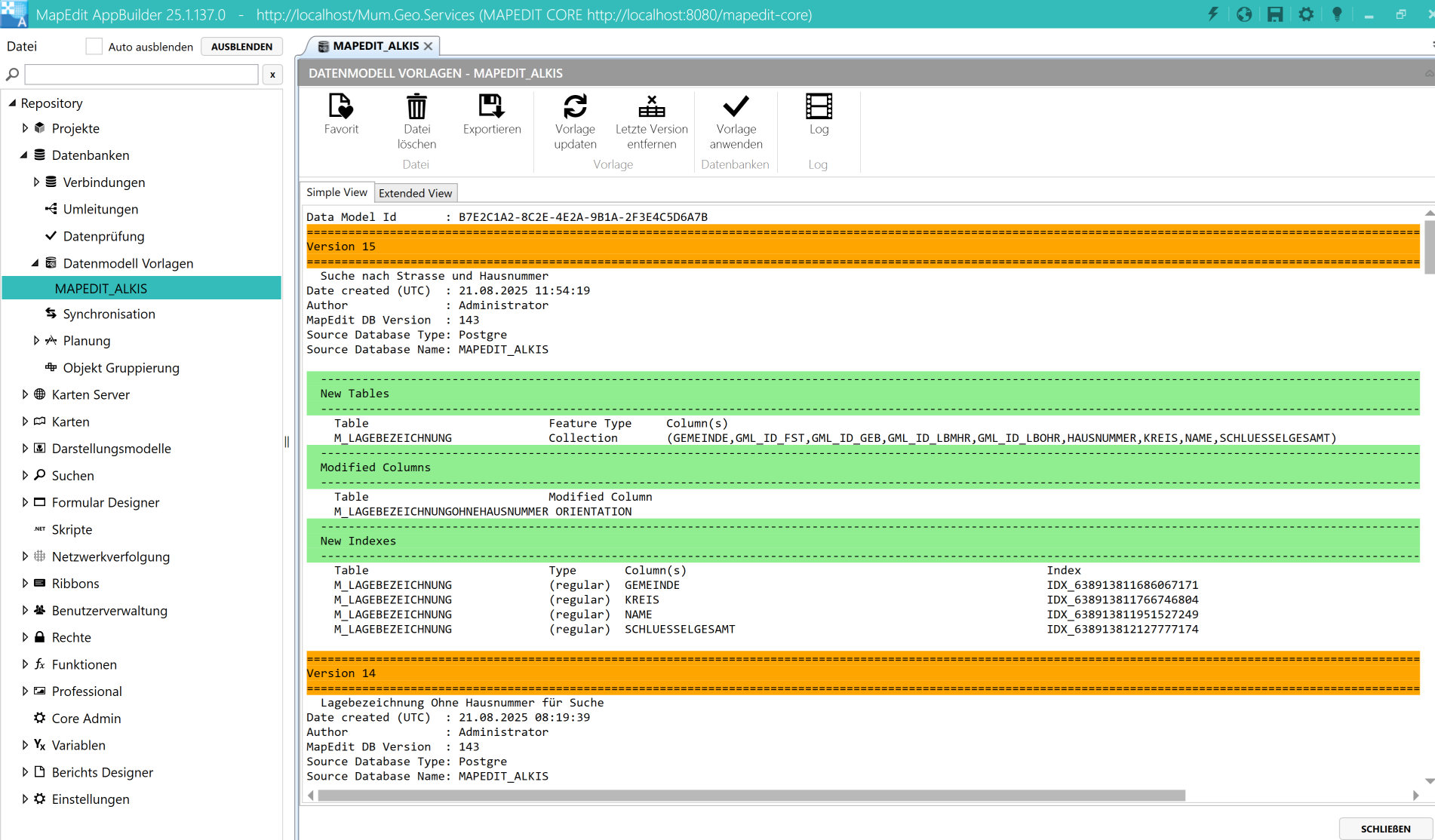The width and height of the screenshot is (1435, 840).
Task: Click the Vorlage updaten refresh icon
Action: click(x=575, y=107)
